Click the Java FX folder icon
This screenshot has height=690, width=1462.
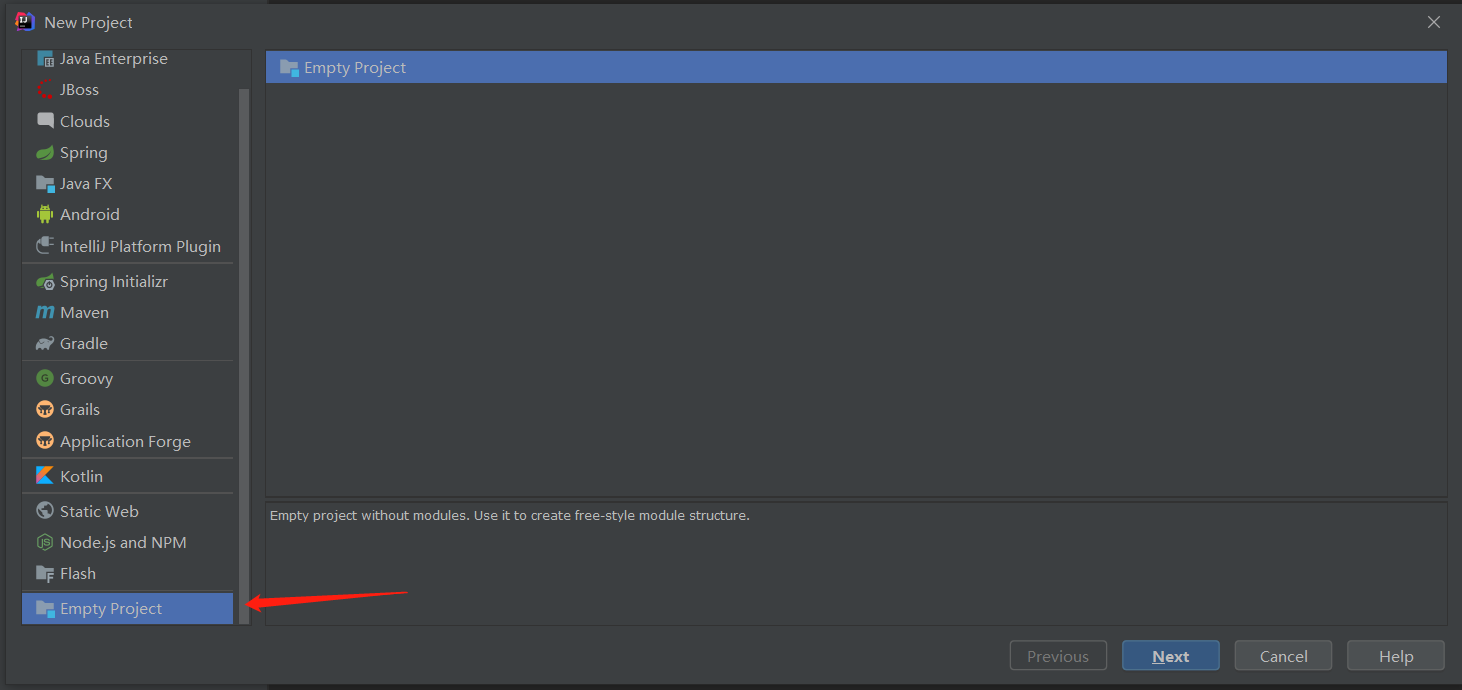[45, 184]
